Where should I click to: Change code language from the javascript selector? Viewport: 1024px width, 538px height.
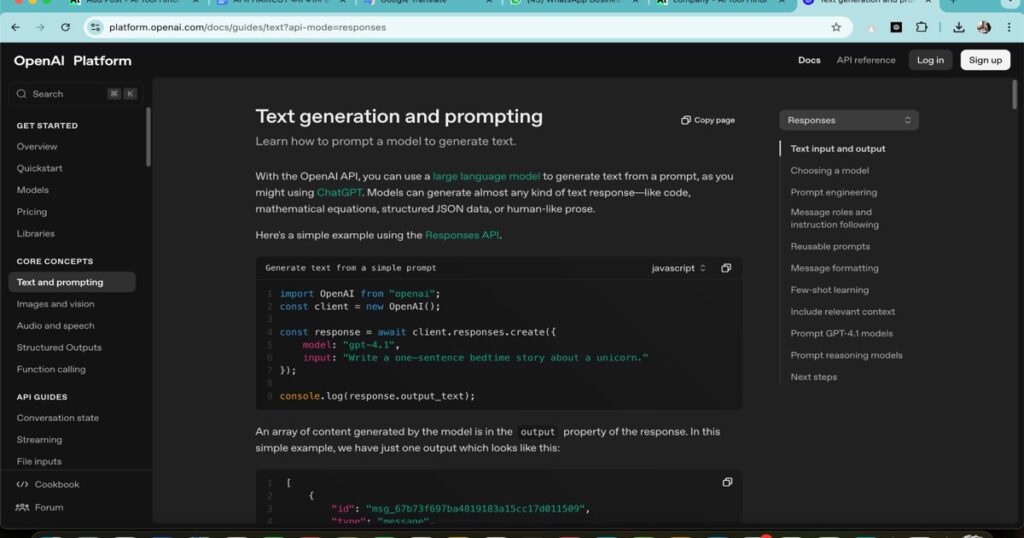click(x=679, y=268)
